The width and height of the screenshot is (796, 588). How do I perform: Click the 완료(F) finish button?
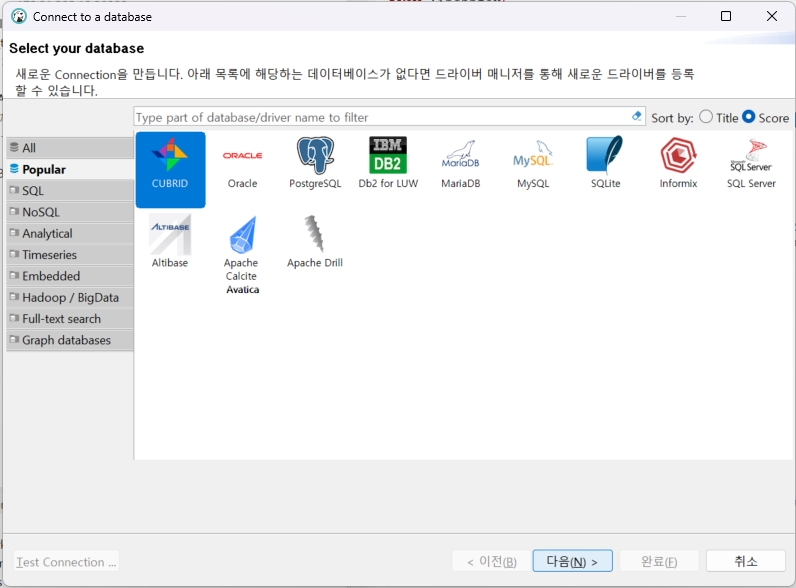click(659, 561)
